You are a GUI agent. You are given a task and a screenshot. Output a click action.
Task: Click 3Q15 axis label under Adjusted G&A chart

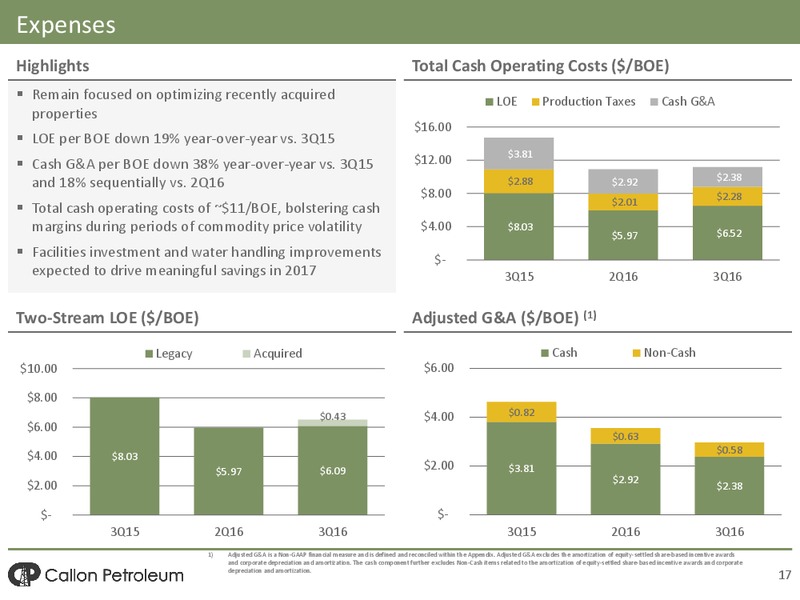click(x=521, y=532)
